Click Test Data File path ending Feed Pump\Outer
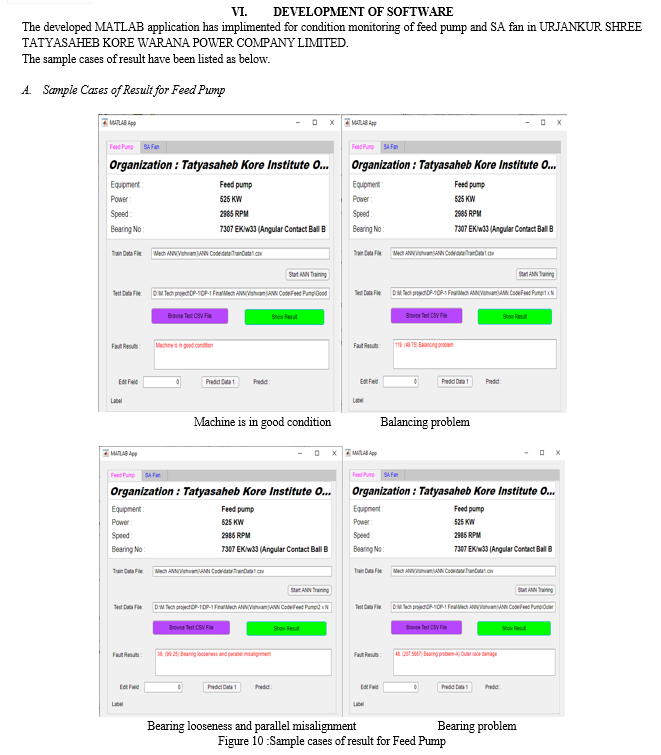Image resolution: width=661 pixels, height=755 pixels. click(473, 607)
